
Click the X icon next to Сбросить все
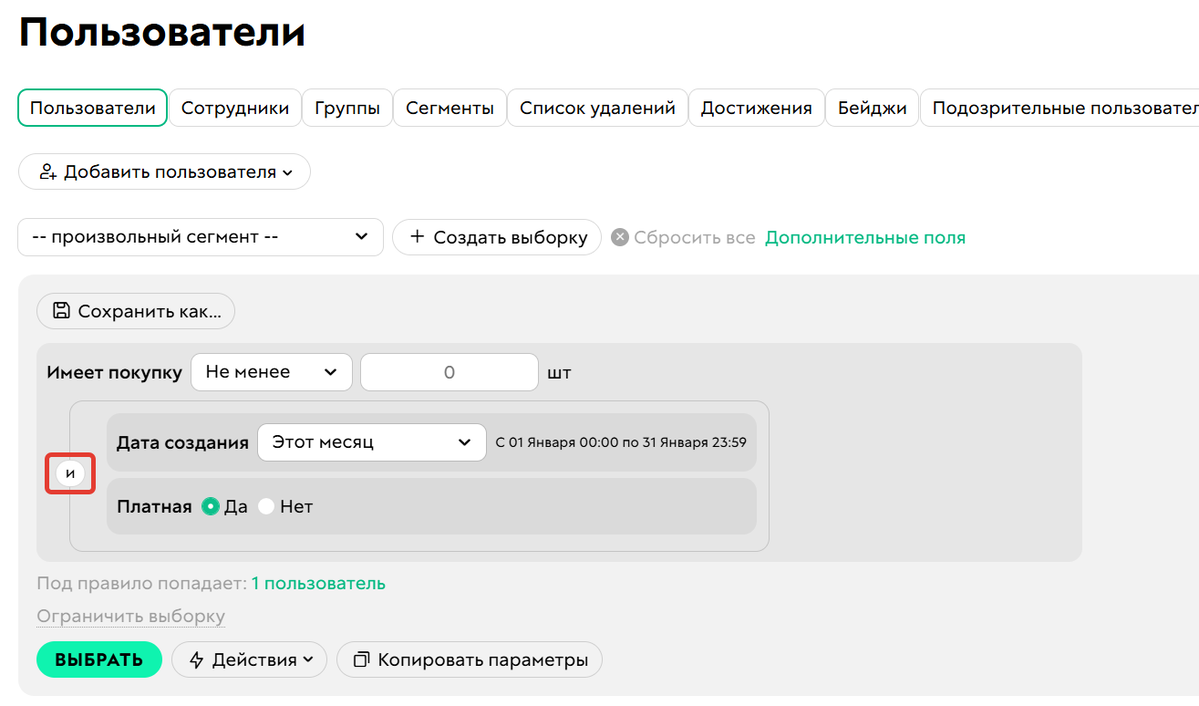[619, 237]
